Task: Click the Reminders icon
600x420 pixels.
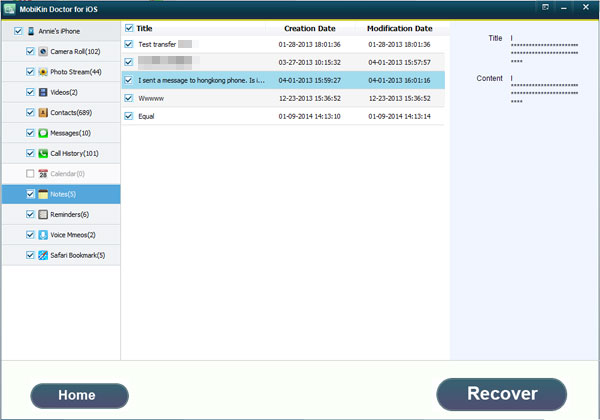Action: (x=43, y=214)
